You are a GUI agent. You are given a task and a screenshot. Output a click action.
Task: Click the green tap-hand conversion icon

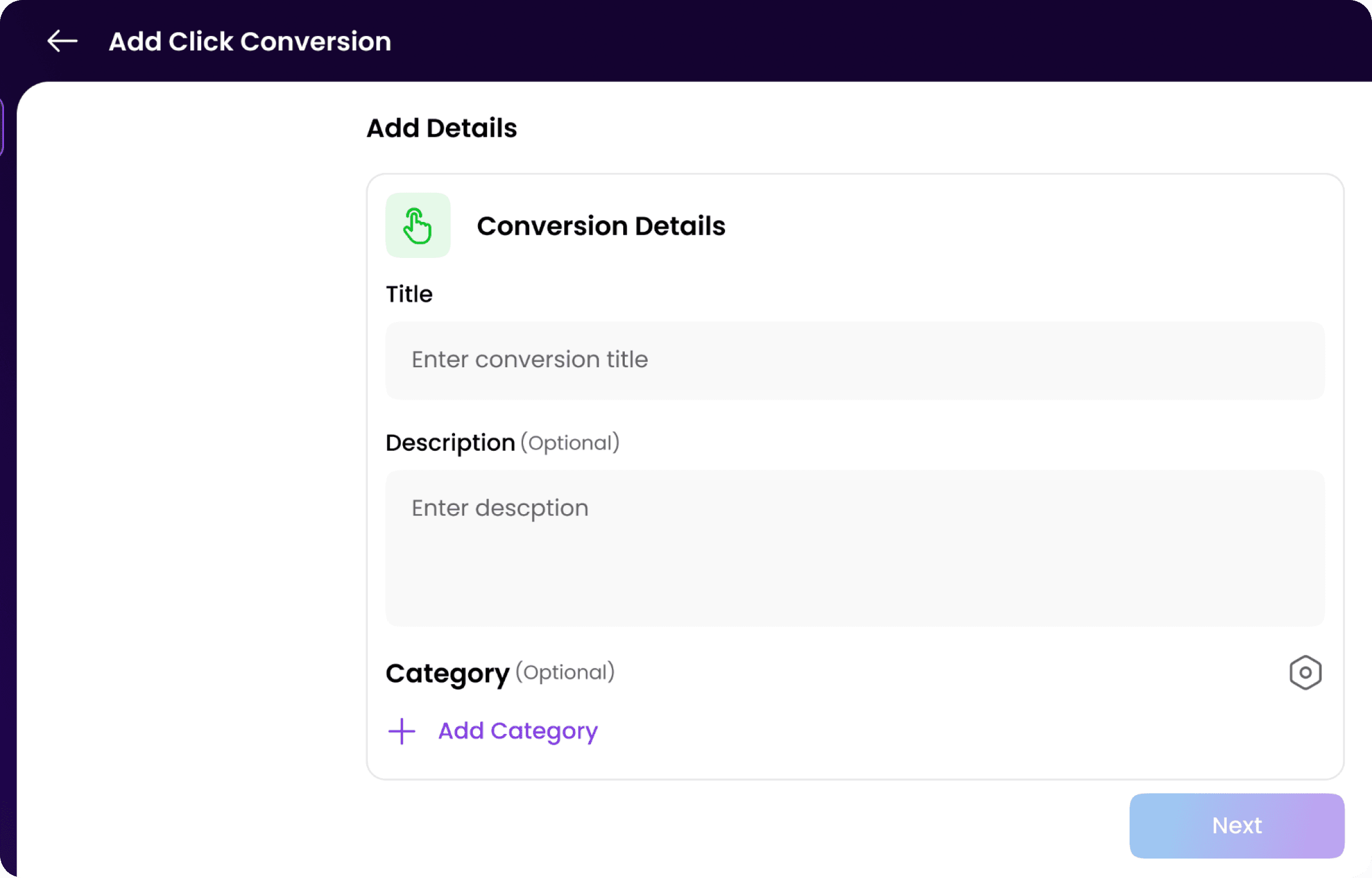coord(418,225)
